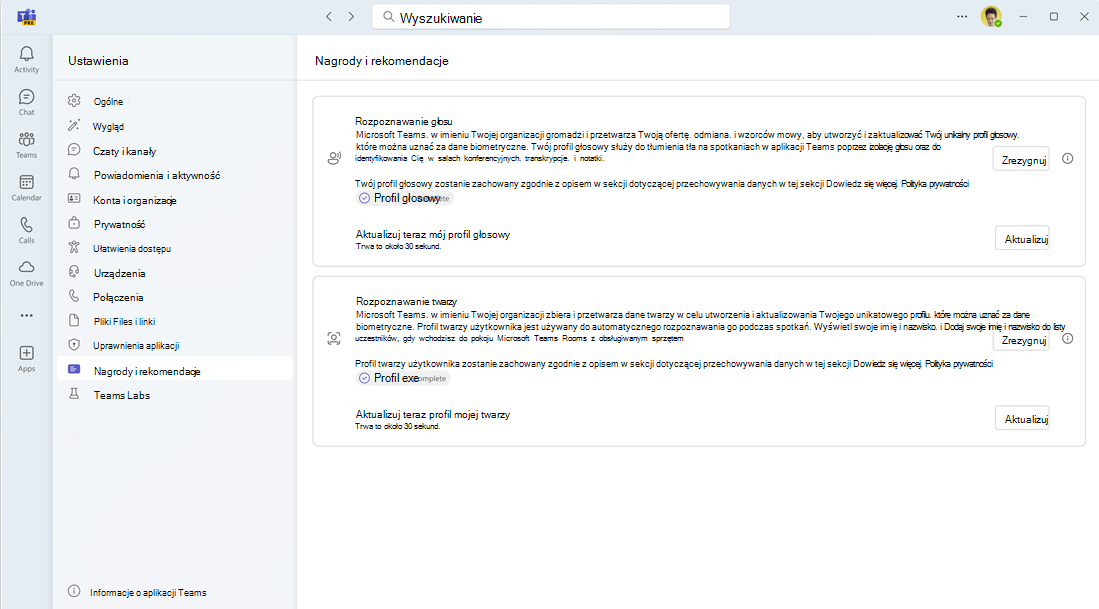Open Dowiedz się więcej in face section
The width and height of the screenshot is (1099, 609).
(887, 364)
